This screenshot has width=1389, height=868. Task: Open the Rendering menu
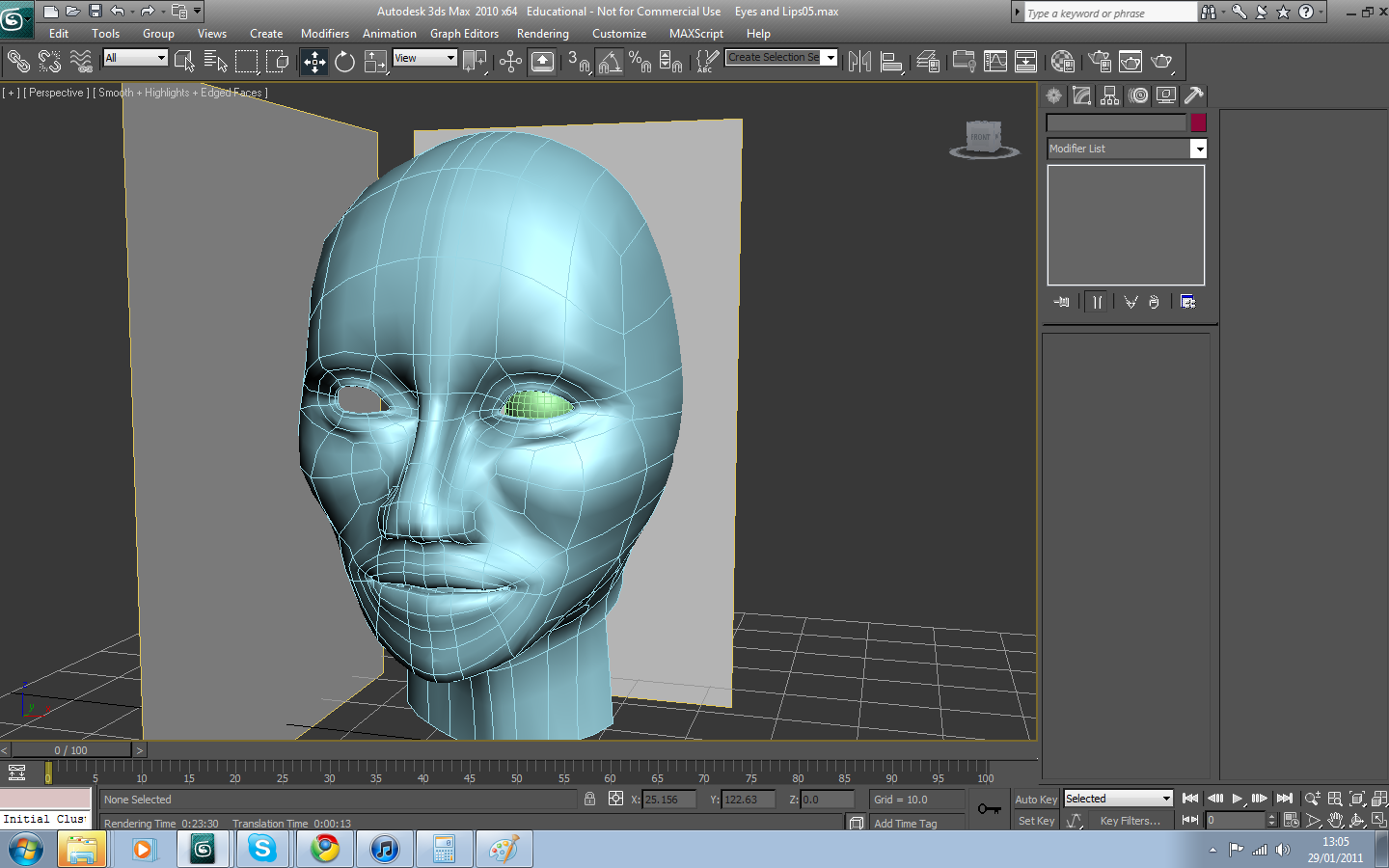coord(542,33)
